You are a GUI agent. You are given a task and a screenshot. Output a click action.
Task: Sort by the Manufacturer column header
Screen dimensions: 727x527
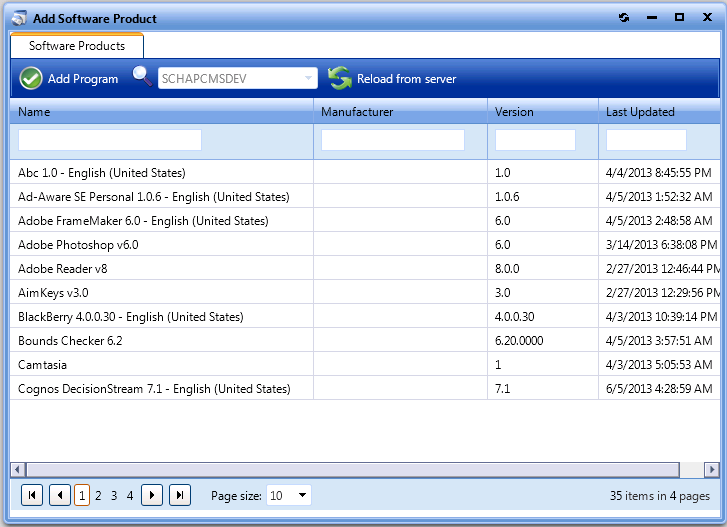(357, 112)
